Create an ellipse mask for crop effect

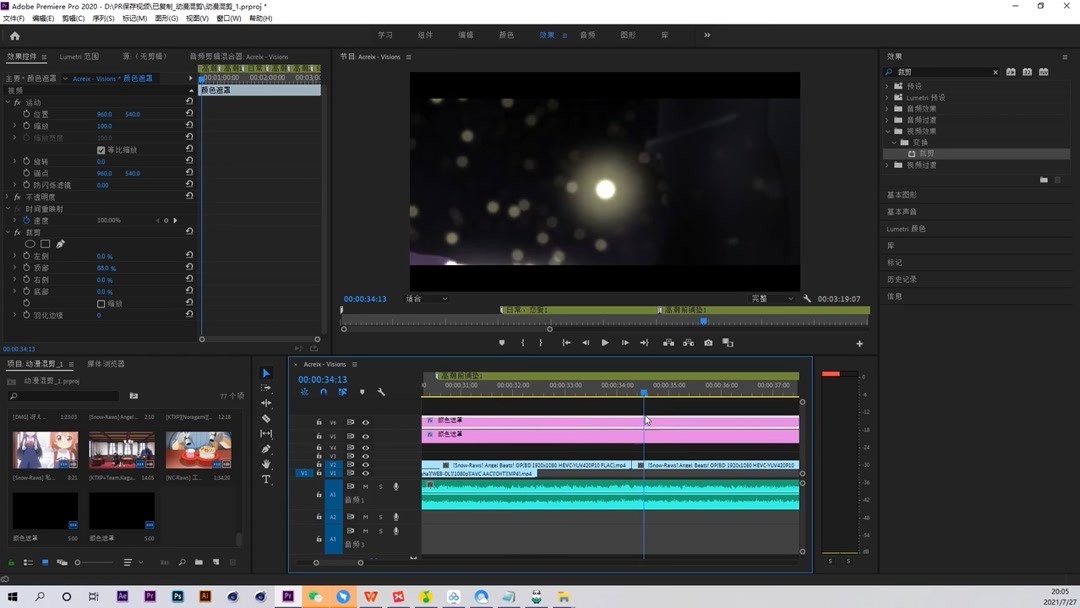point(30,244)
